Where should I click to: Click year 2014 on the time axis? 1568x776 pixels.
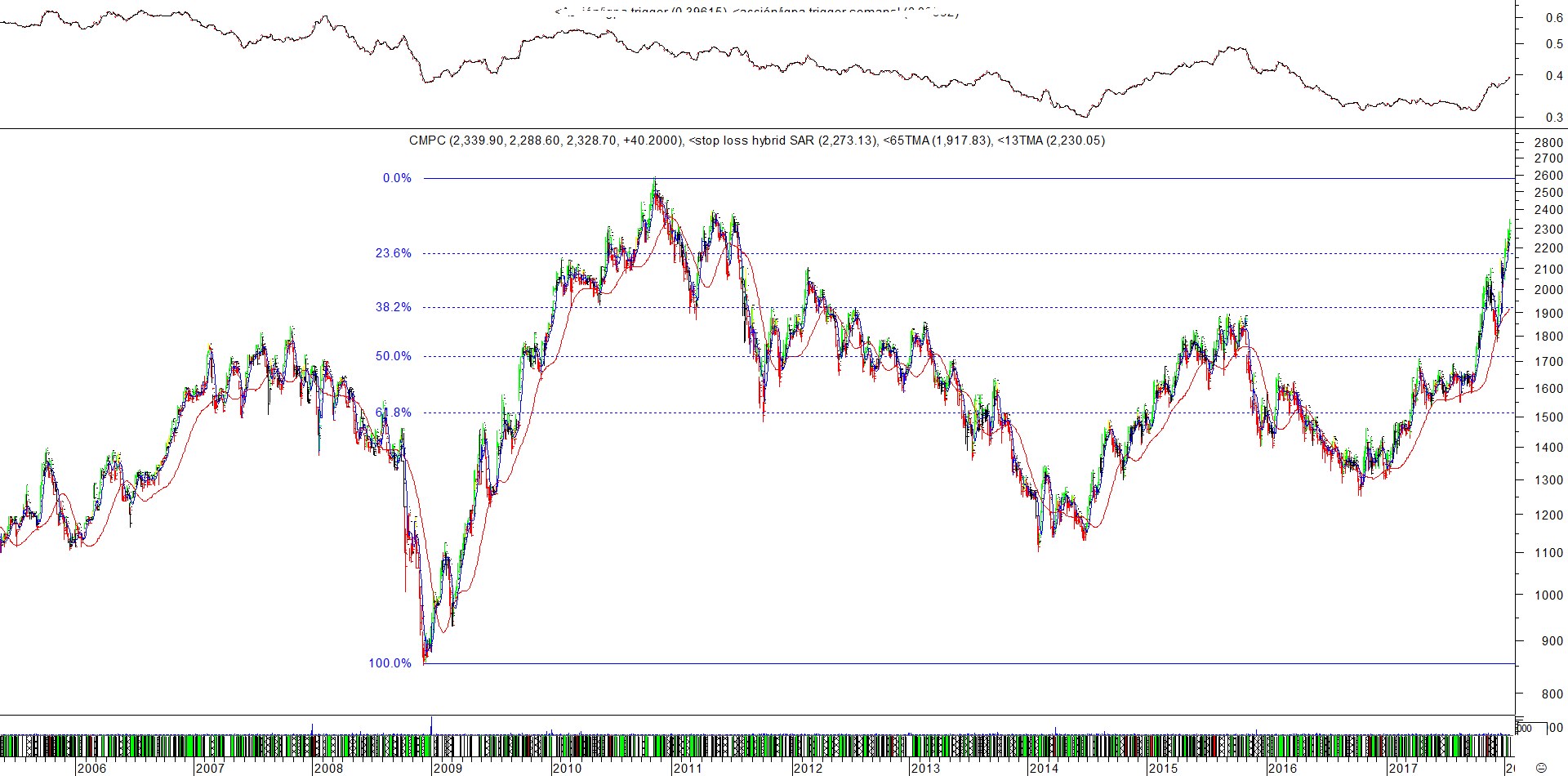[x=1044, y=768]
